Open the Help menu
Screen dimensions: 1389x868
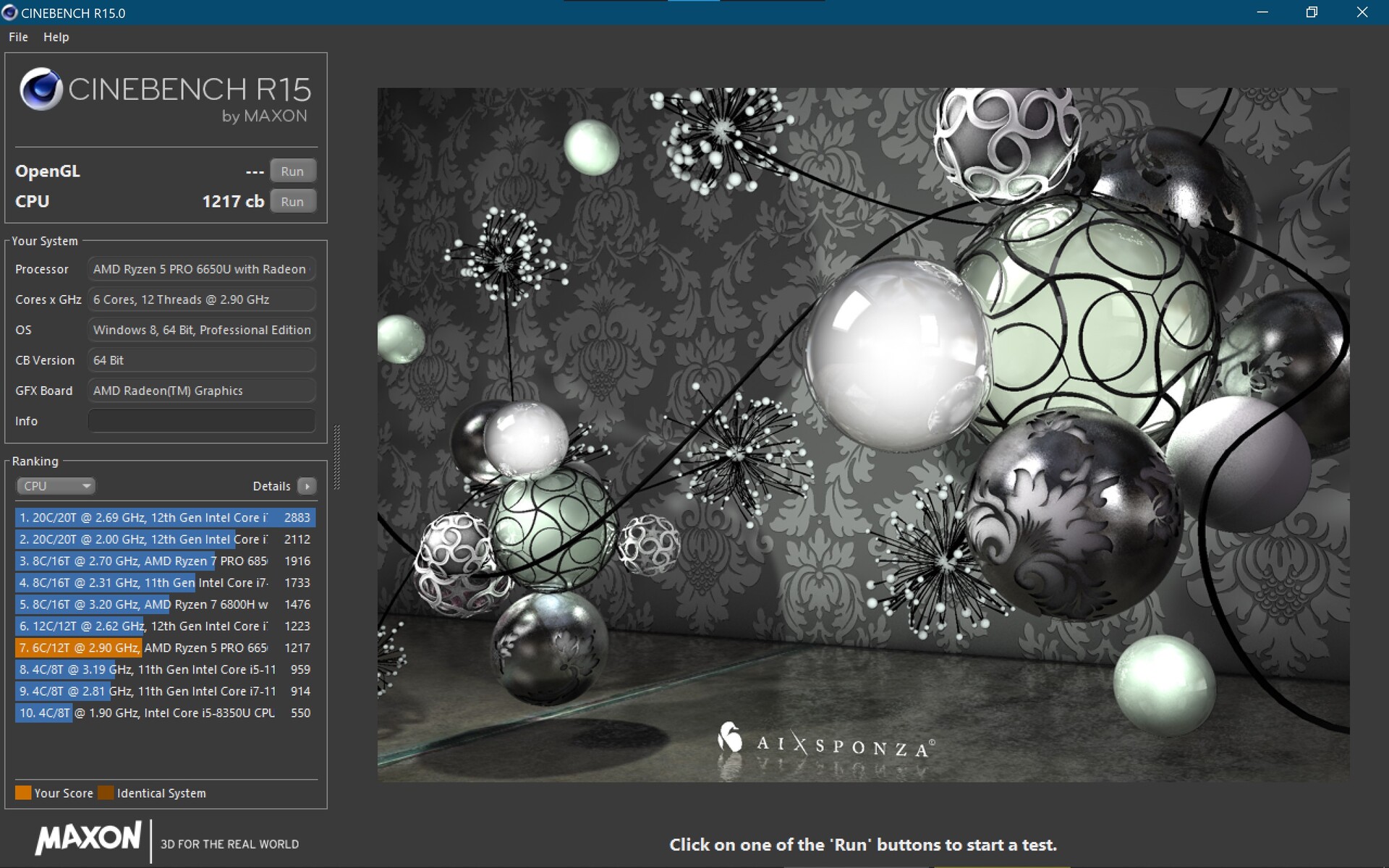pyautogui.click(x=56, y=37)
